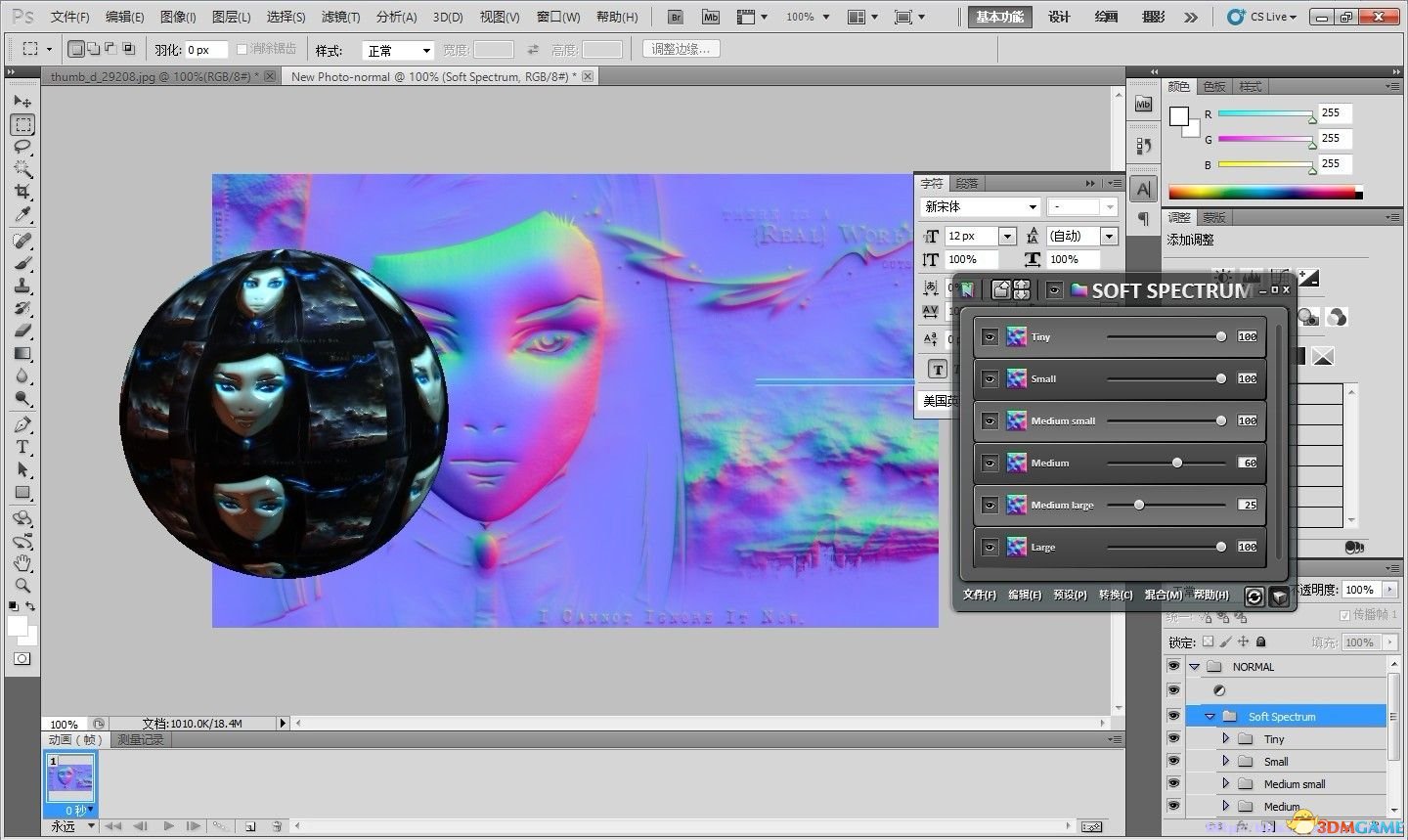
Task: Select animation frame 1 thumbnail
Action: tap(71, 778)
